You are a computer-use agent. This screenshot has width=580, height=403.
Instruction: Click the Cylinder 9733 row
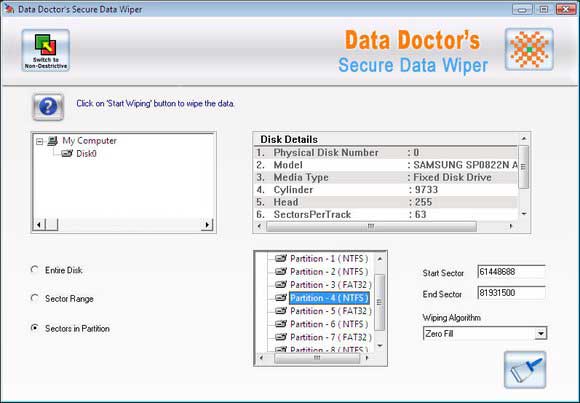click(x=386, y=190)
